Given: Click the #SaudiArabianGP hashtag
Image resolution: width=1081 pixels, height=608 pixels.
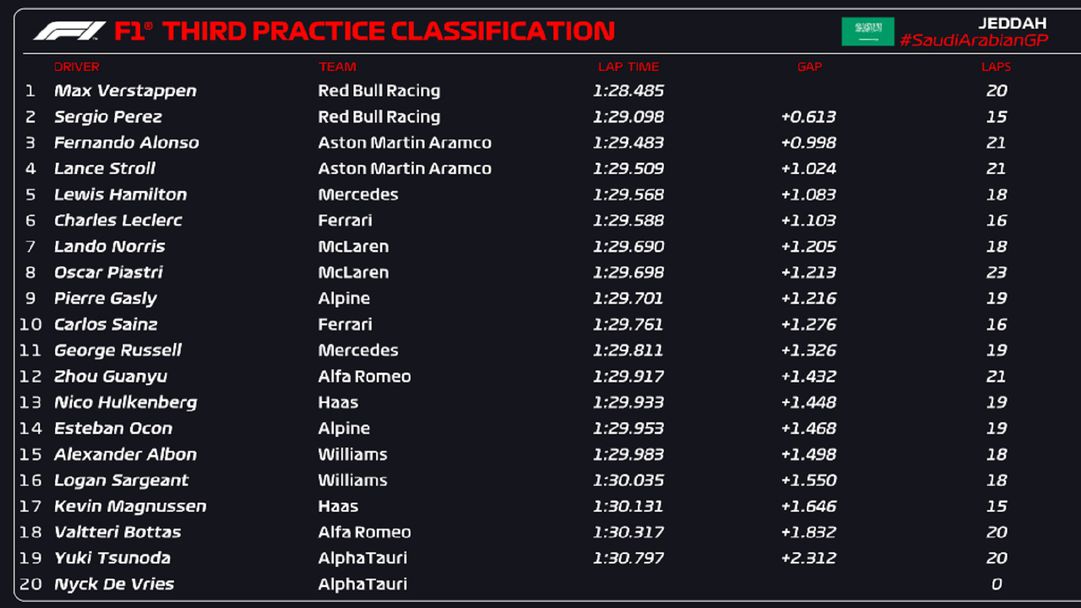Looking at the screenshot, I should tap(972, 41).
